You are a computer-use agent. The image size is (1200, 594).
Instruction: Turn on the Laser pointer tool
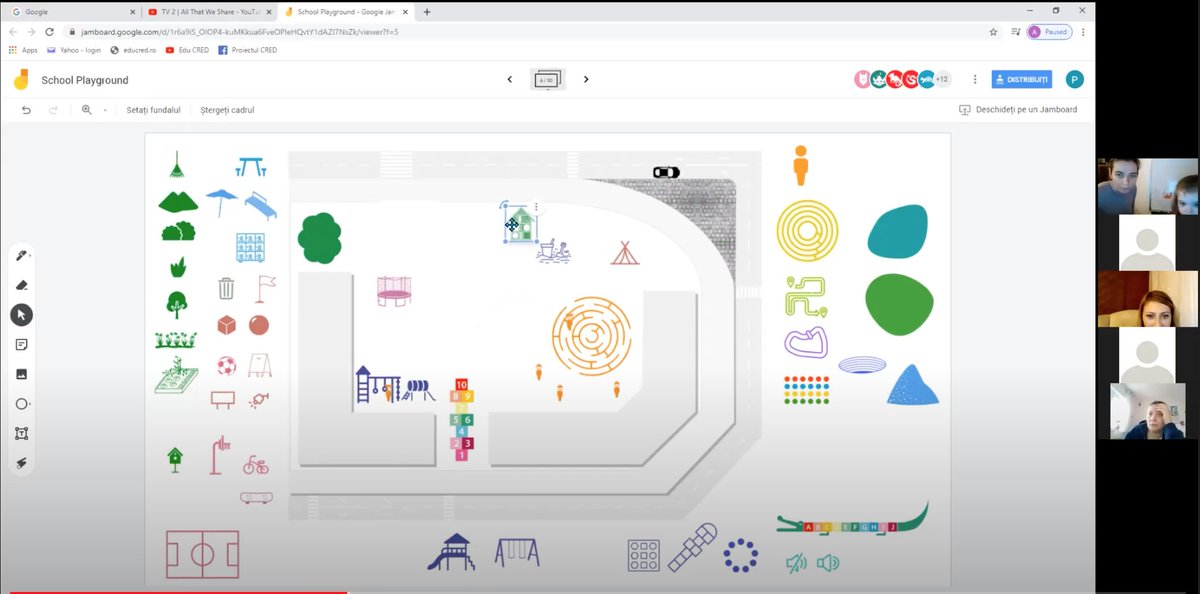(21, 463)
